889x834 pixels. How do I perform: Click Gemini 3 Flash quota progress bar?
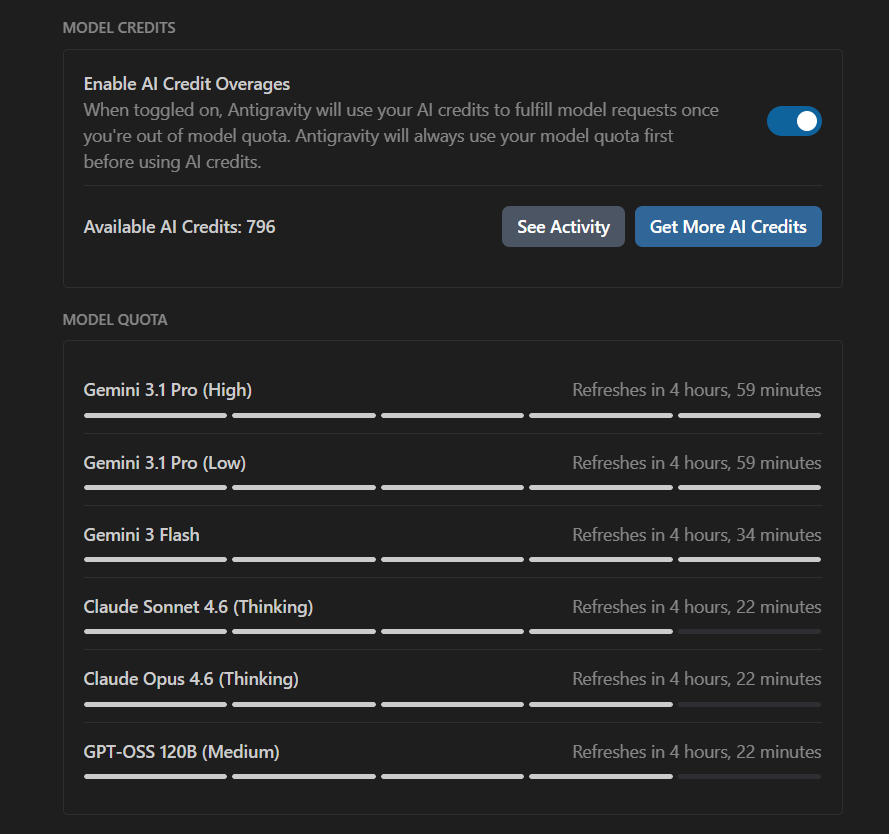click(452, 560)
